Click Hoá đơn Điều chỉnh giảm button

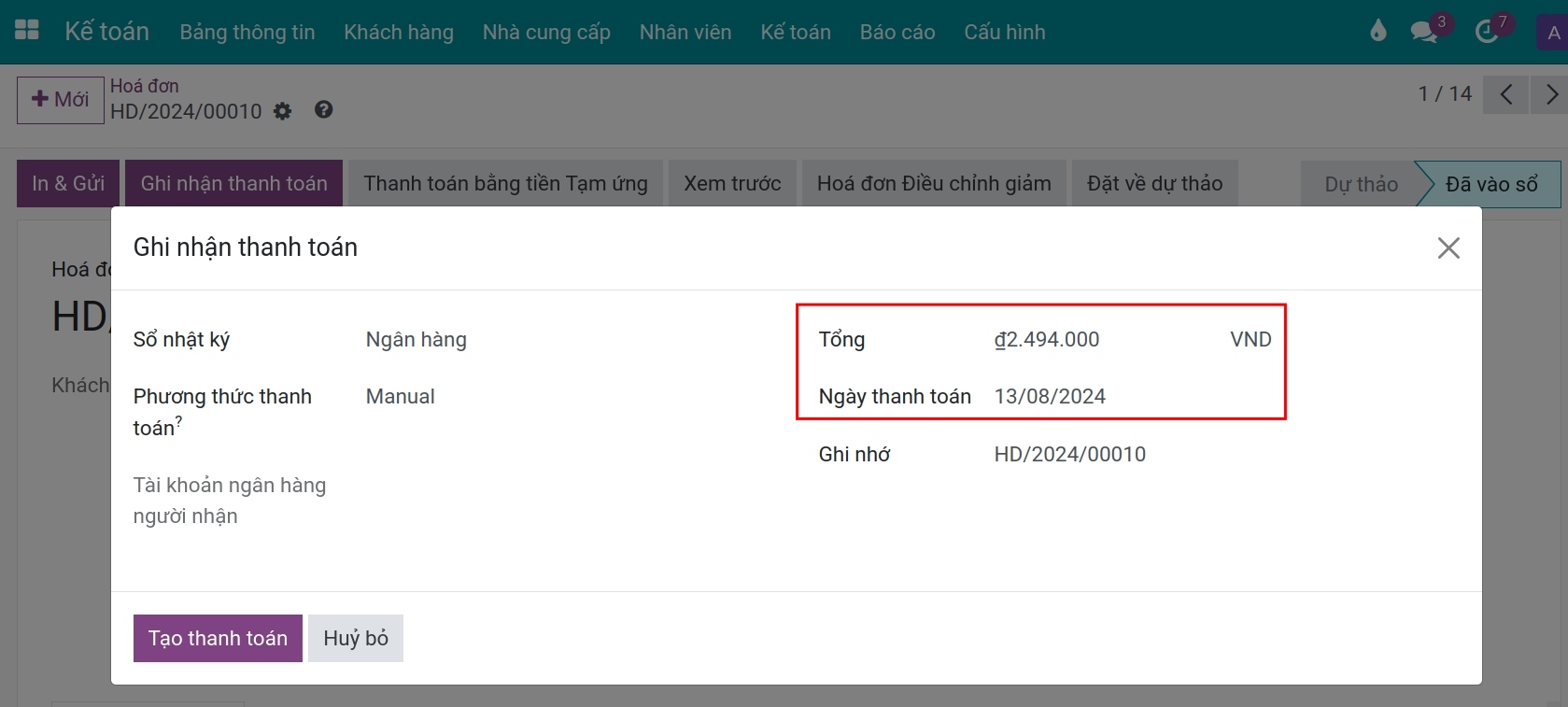(x=934, y=183)
